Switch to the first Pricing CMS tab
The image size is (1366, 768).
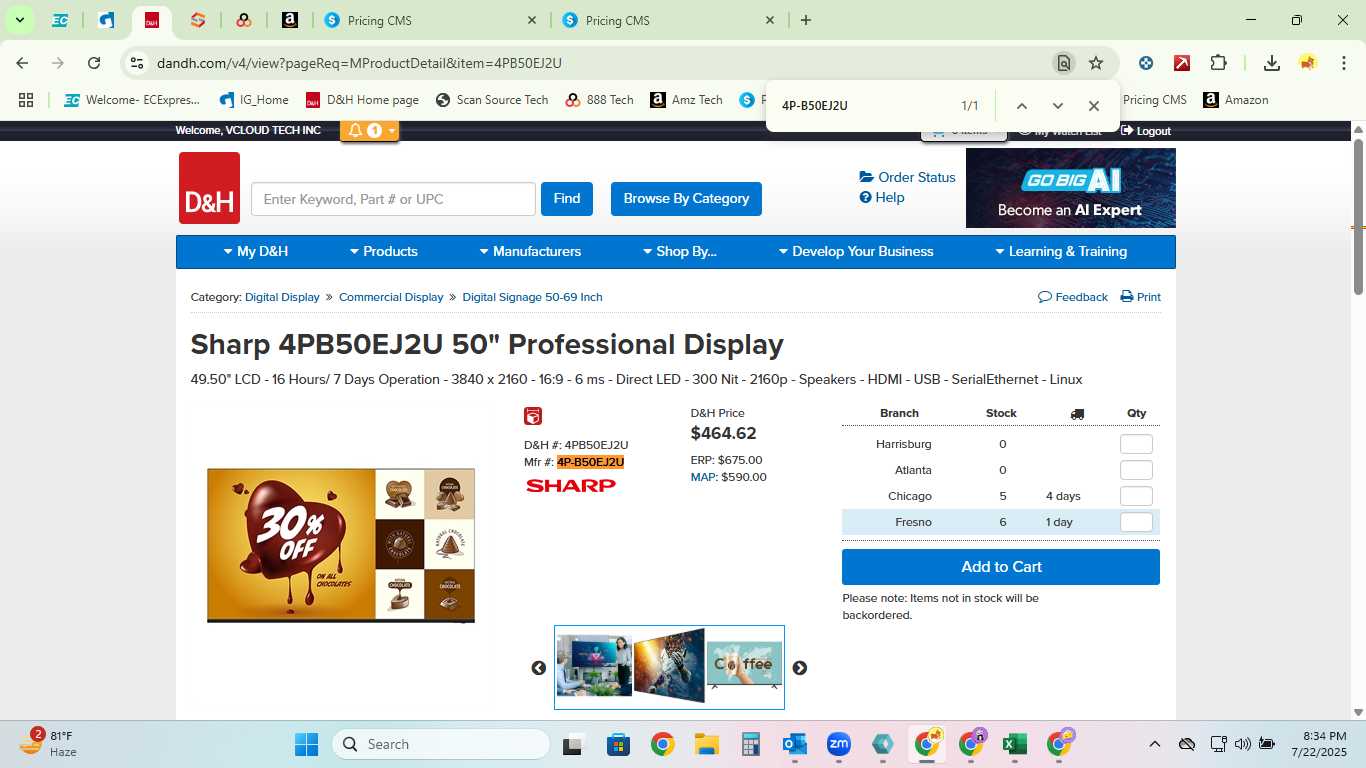[x=430, y=20]
